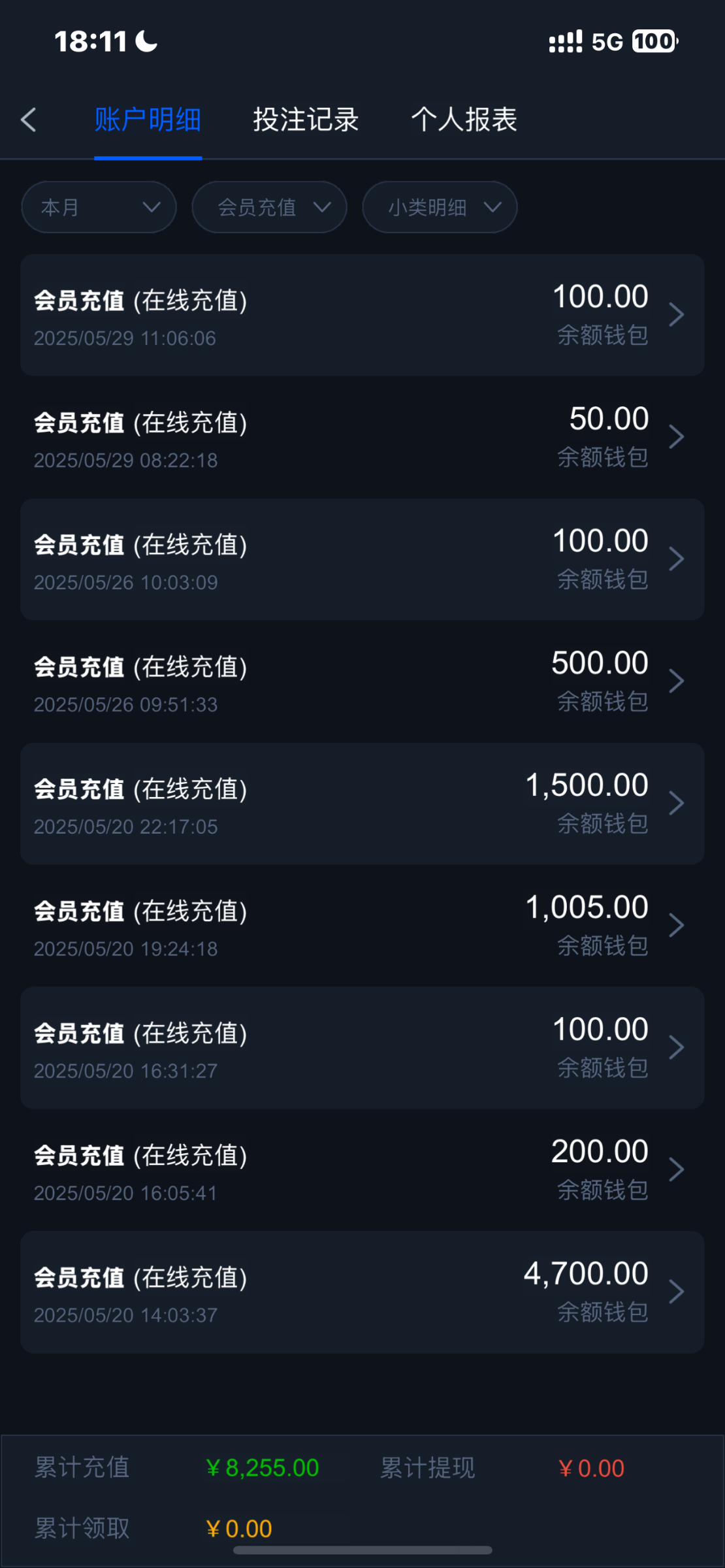Tap the 累计提现 ¥0.00 total
This screenshot has height=1568, width=725.
click(591, 1468)
